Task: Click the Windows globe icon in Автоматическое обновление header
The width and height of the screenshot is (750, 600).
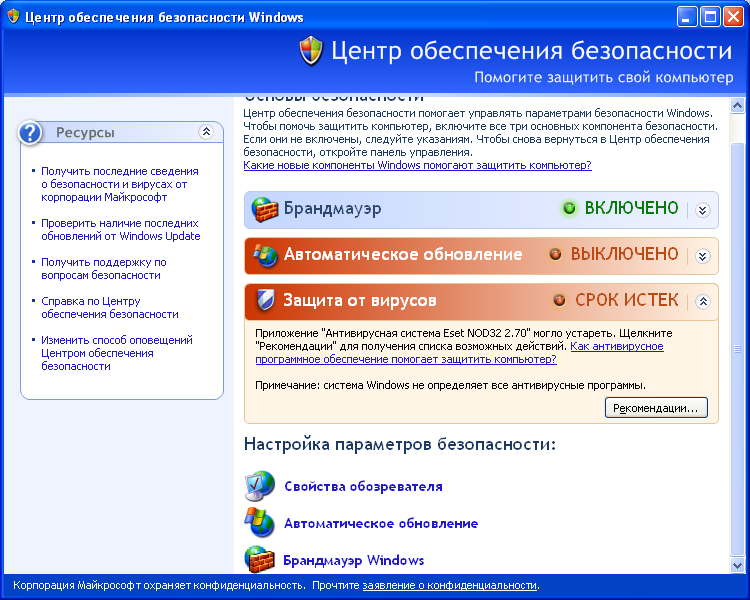Action: pos(265,255)
